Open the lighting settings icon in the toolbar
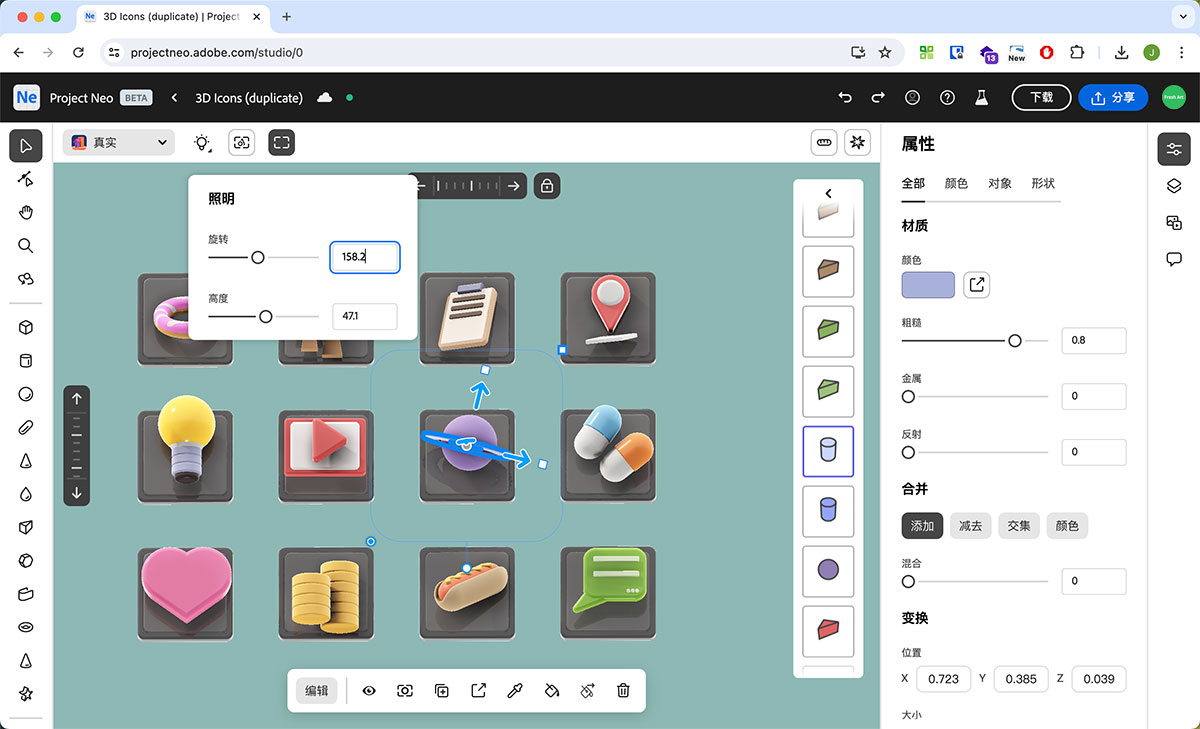The height and width of the screenshot is (729, 1200). click(202, 142)
